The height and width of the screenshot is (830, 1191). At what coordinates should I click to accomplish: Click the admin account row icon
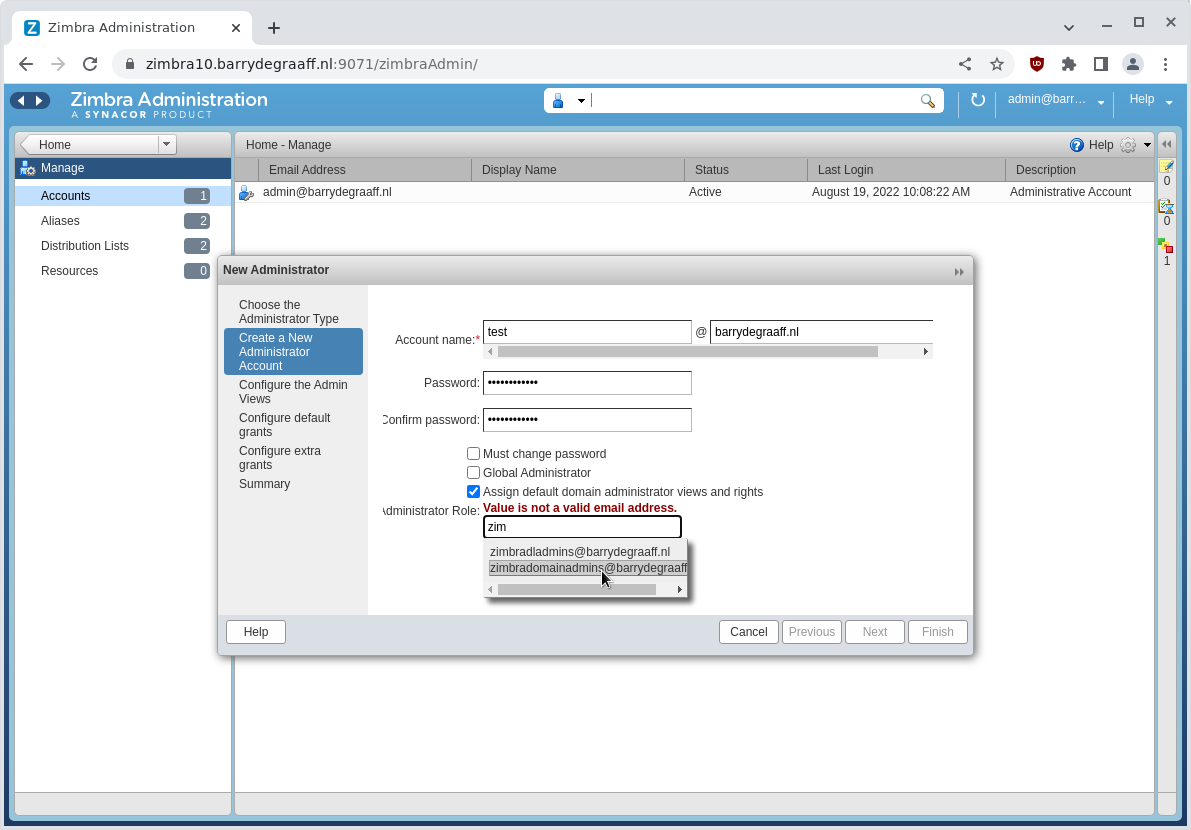click(246, 193)
